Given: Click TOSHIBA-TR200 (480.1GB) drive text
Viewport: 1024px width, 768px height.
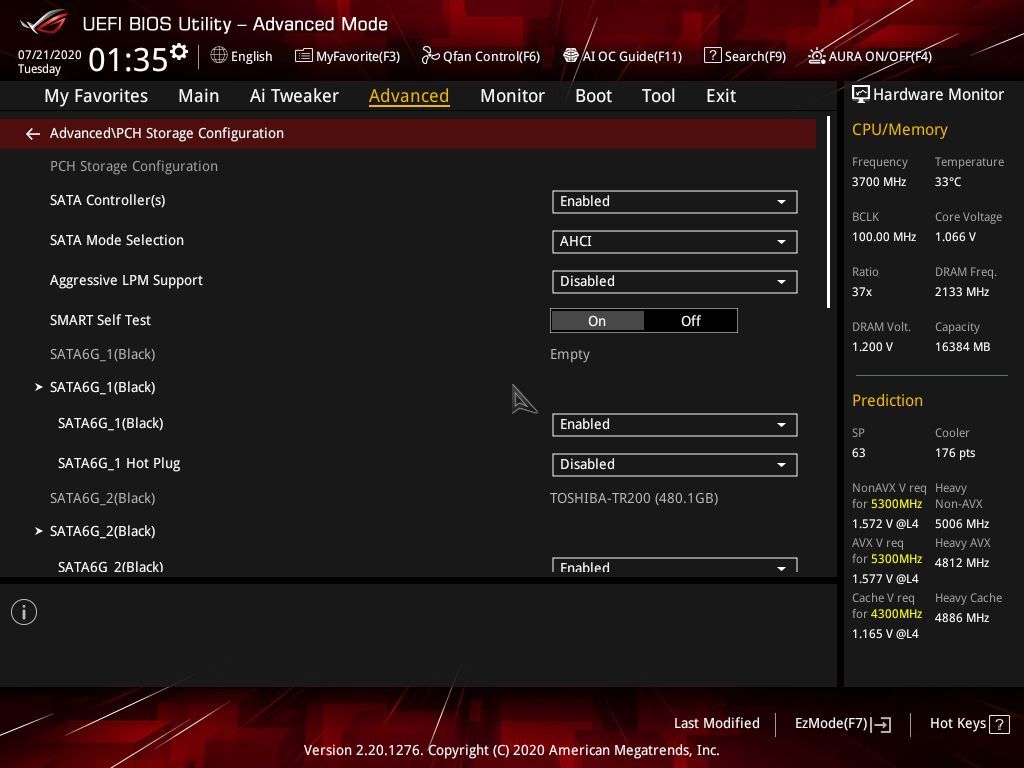Looking at the screenshot, I should coord(634,498).
